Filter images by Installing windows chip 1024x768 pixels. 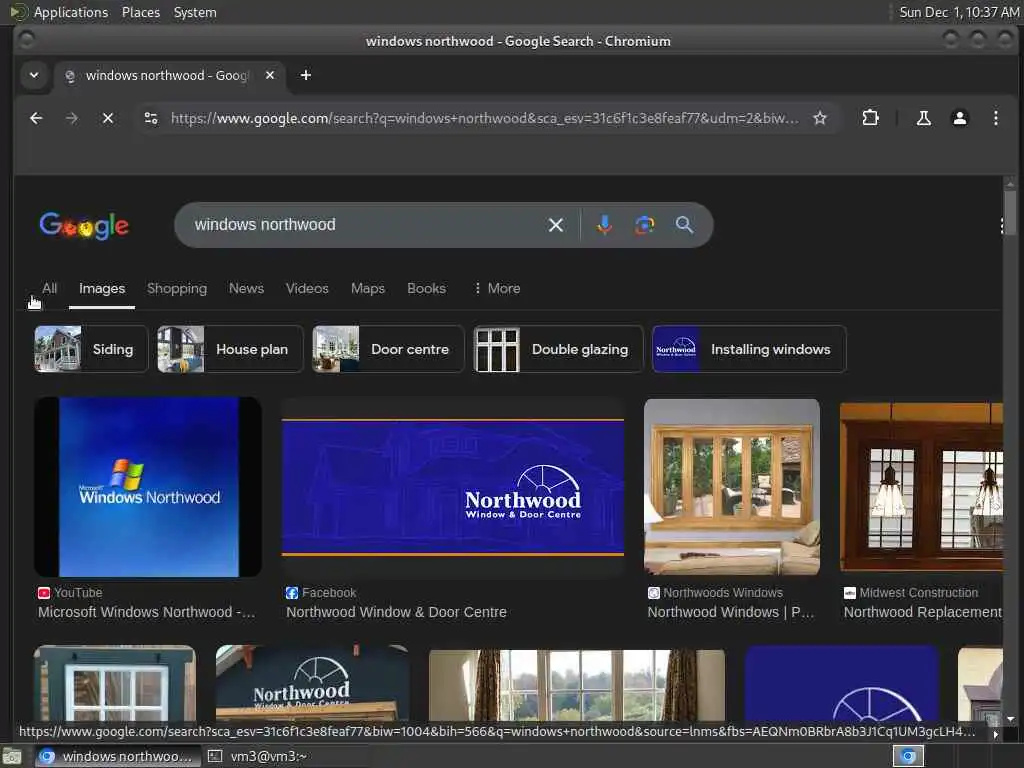pos(749,349)
